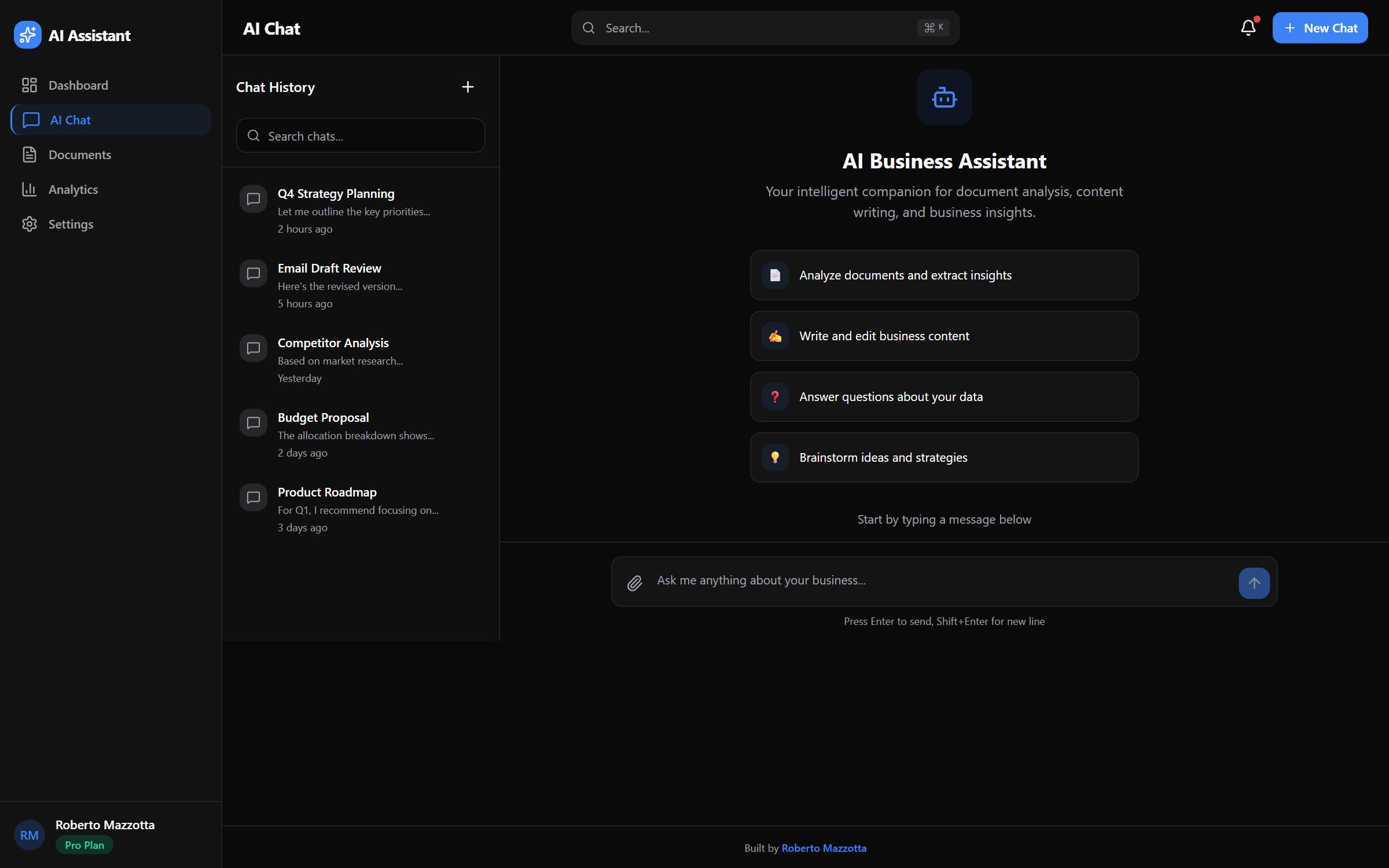The height and width of the screenshot is (868, 1389).
Task: Click the document emoji on Analyze documents card
Action: click(x=775, y=275)
